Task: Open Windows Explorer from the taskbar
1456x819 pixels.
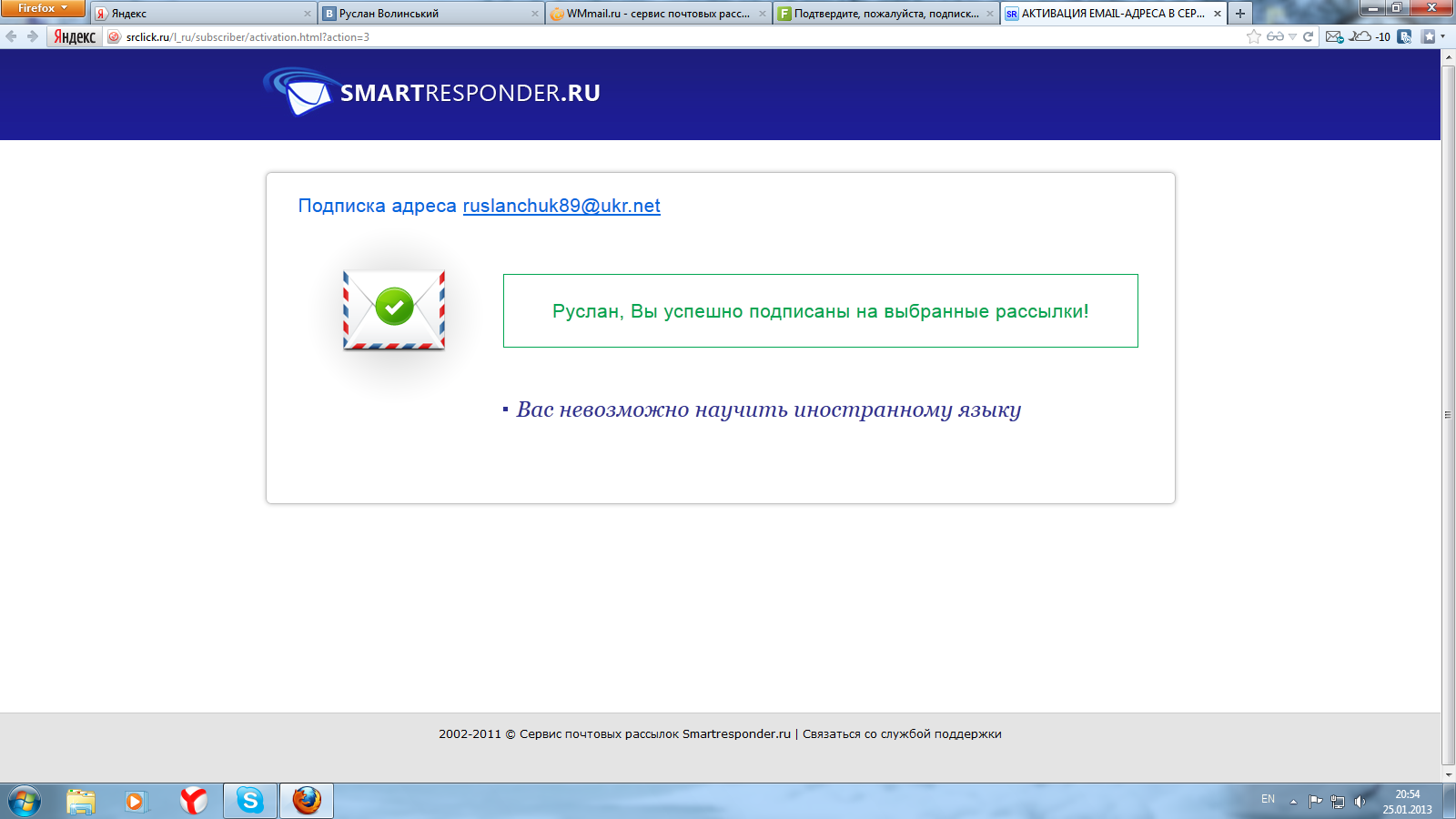Action: tap(81, 801)
